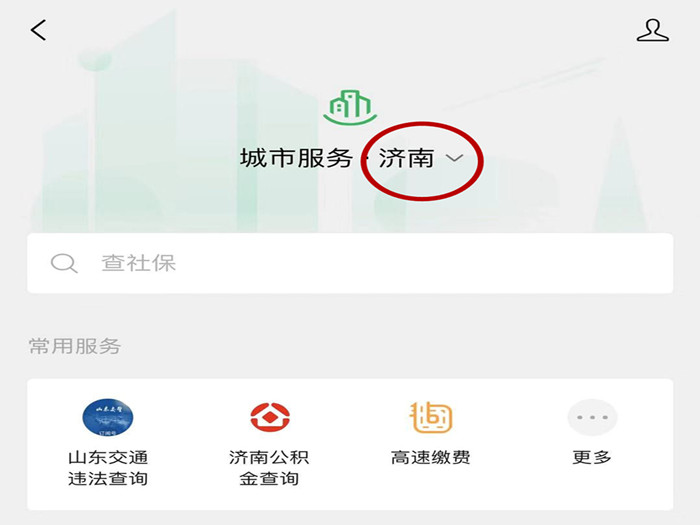
Task: Tap the green city buildings logo
Action: (350, 107)
